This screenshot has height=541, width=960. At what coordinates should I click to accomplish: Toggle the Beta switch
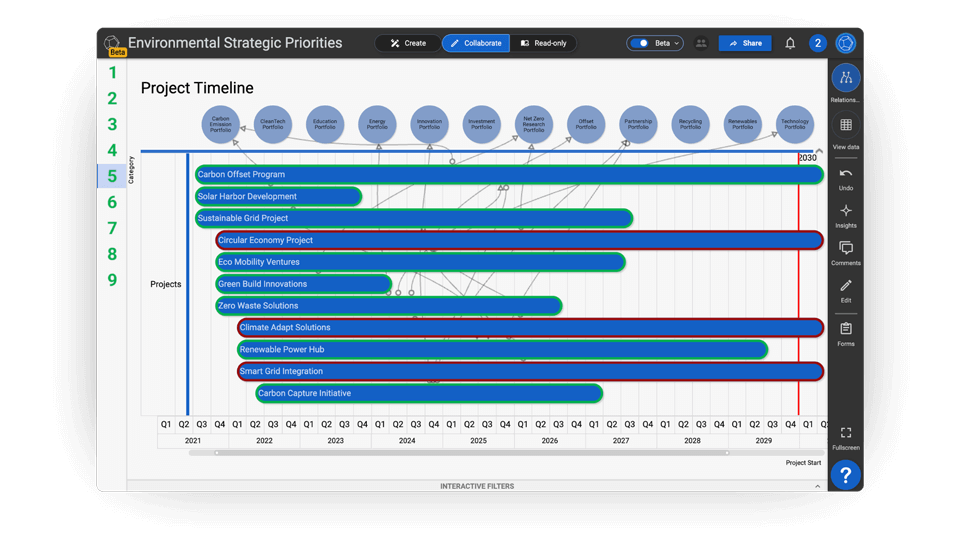point(641,44)
